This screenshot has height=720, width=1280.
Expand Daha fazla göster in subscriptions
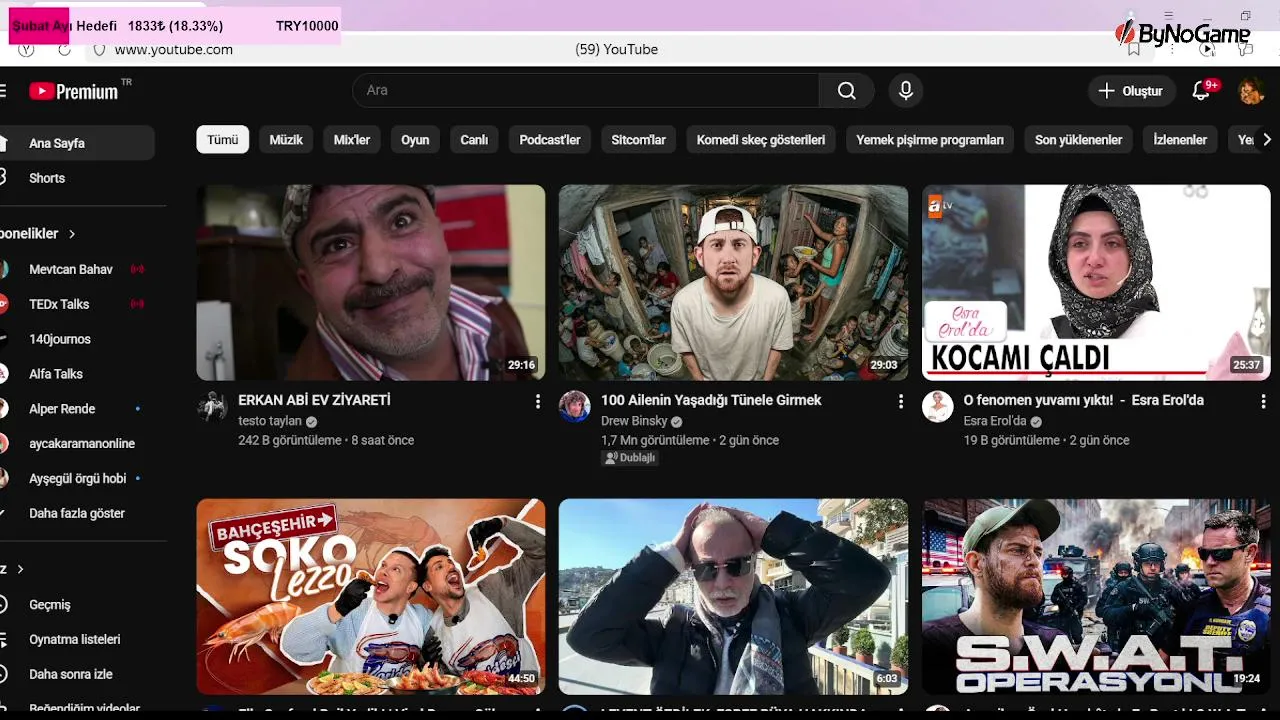tap(77, 513)
